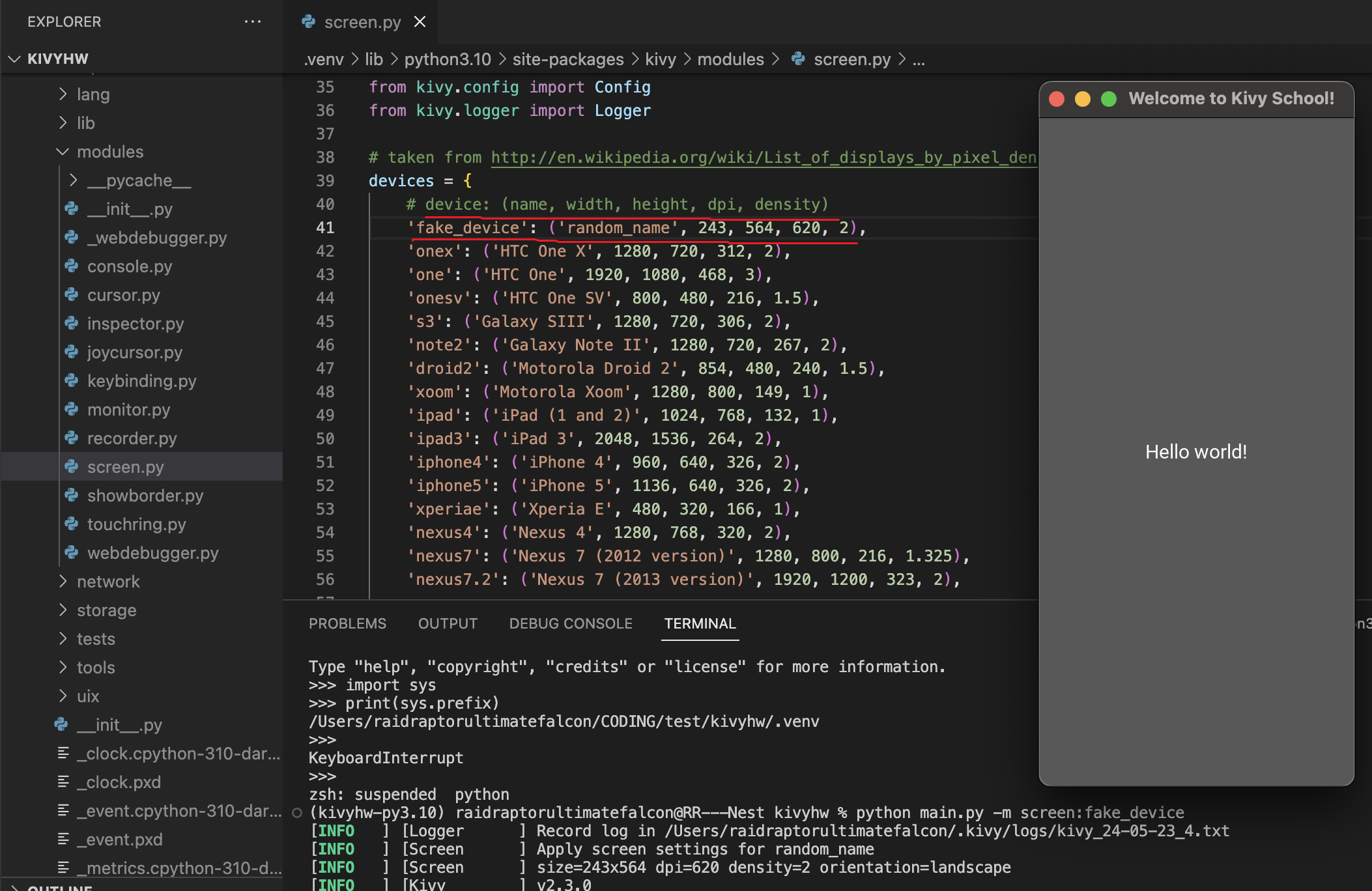Open touchring.py file

pos(137,524)
